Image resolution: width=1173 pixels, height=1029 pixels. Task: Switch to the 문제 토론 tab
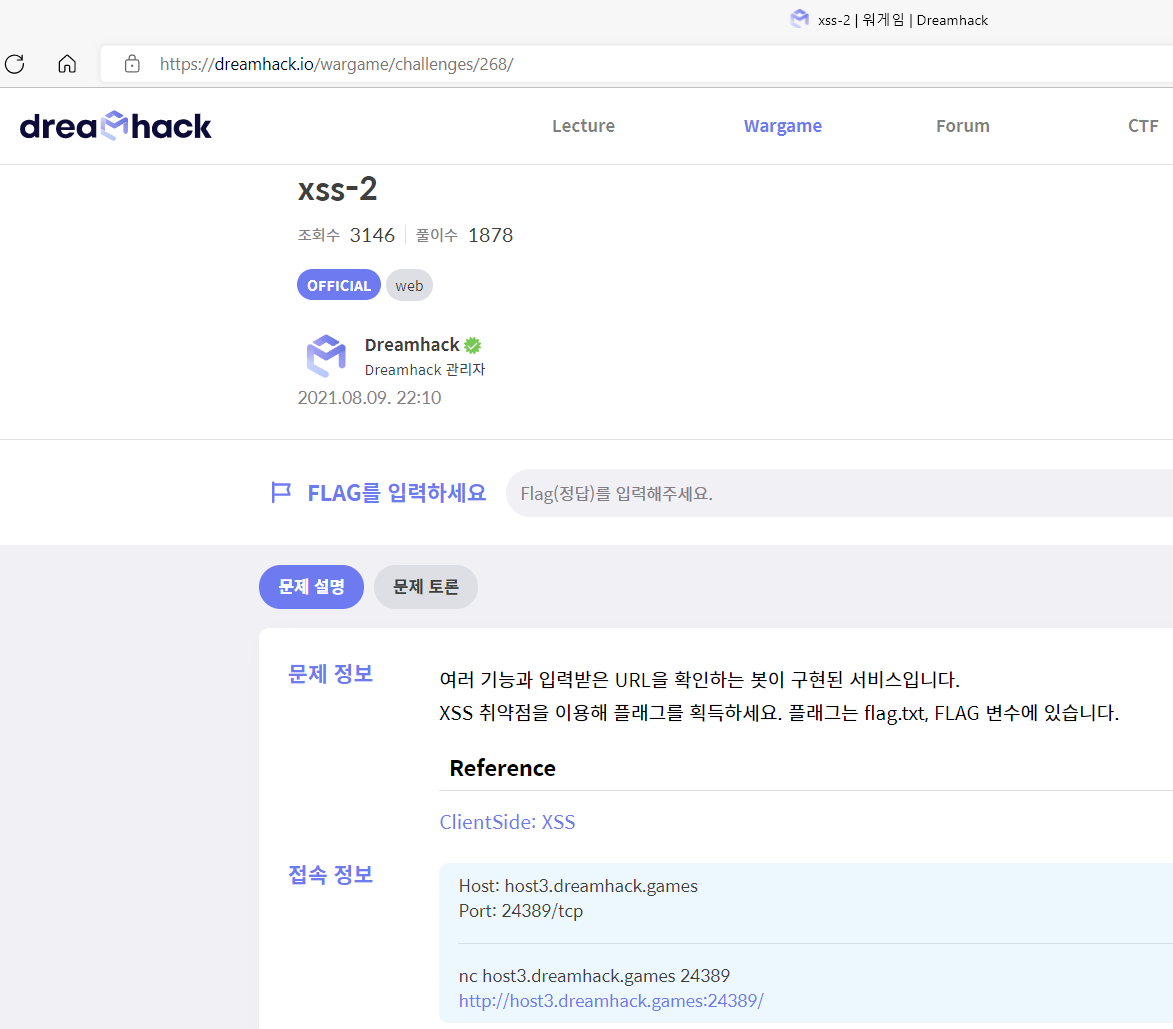coord(426,587)
